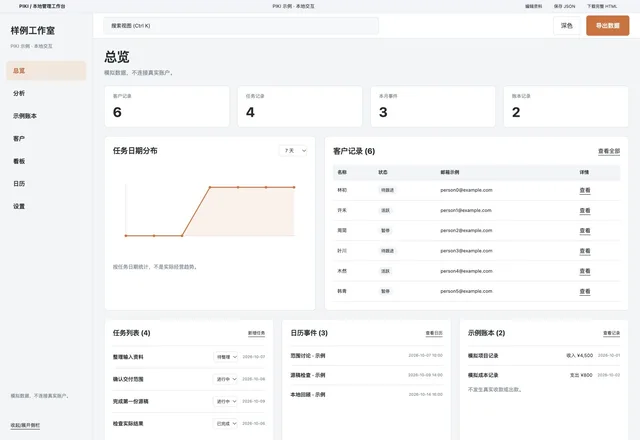Click the orange 导出数据 button

point(608,26)
